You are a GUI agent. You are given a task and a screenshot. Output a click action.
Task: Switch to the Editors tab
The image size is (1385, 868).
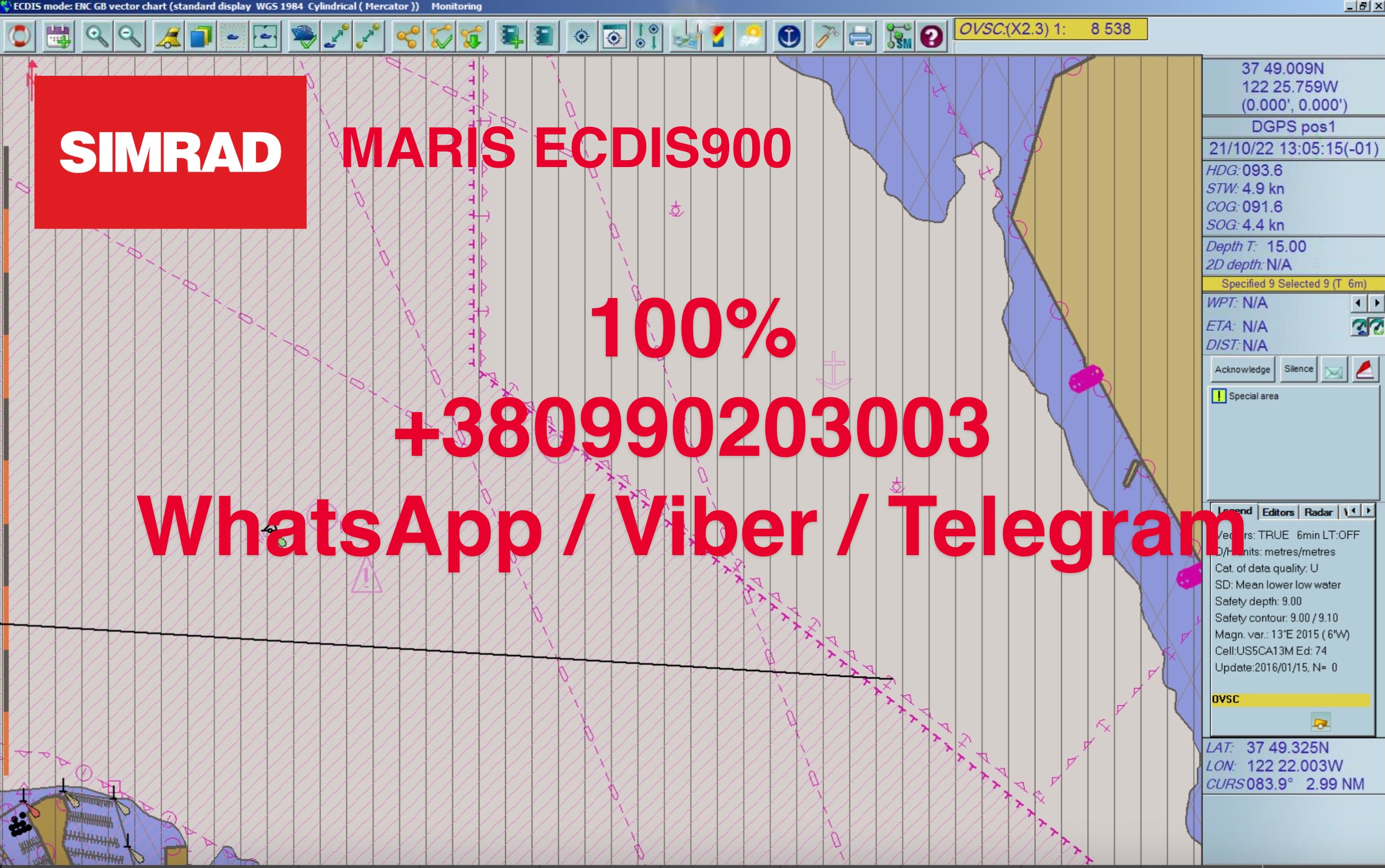pyautogui.click(x=1278, y=512)
